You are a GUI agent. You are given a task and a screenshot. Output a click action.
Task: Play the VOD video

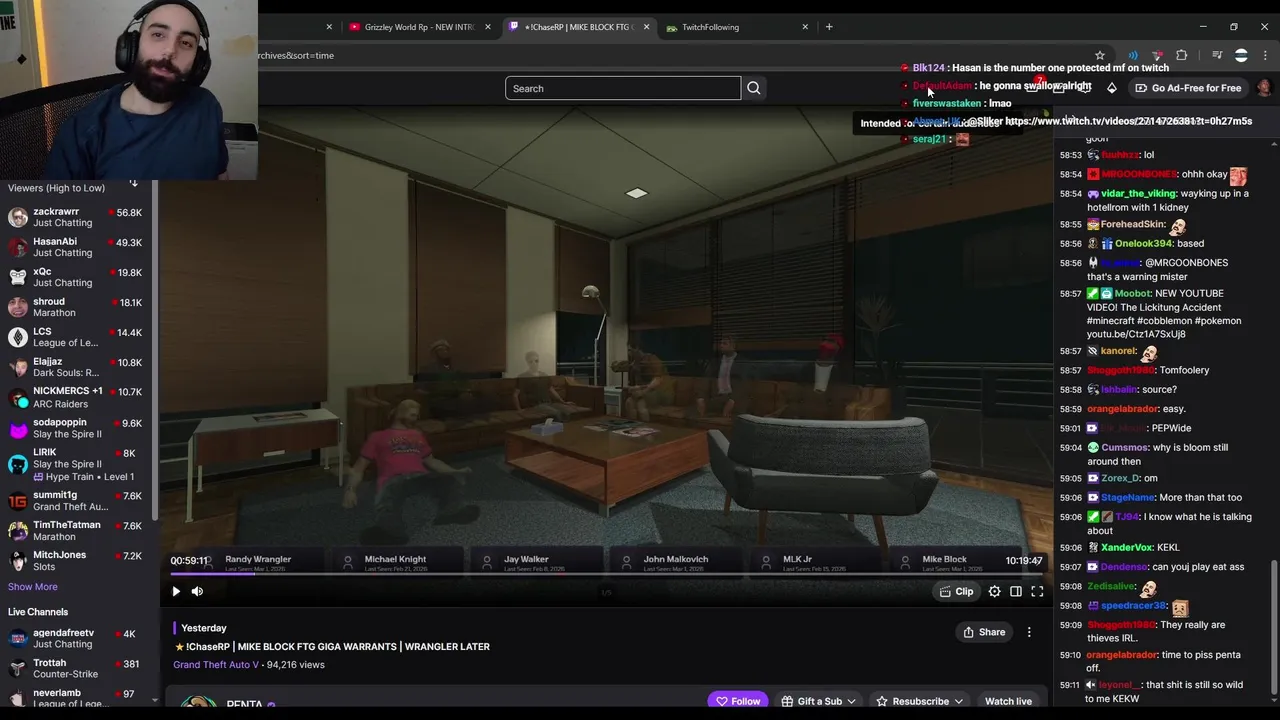click(x=176, y=591)
